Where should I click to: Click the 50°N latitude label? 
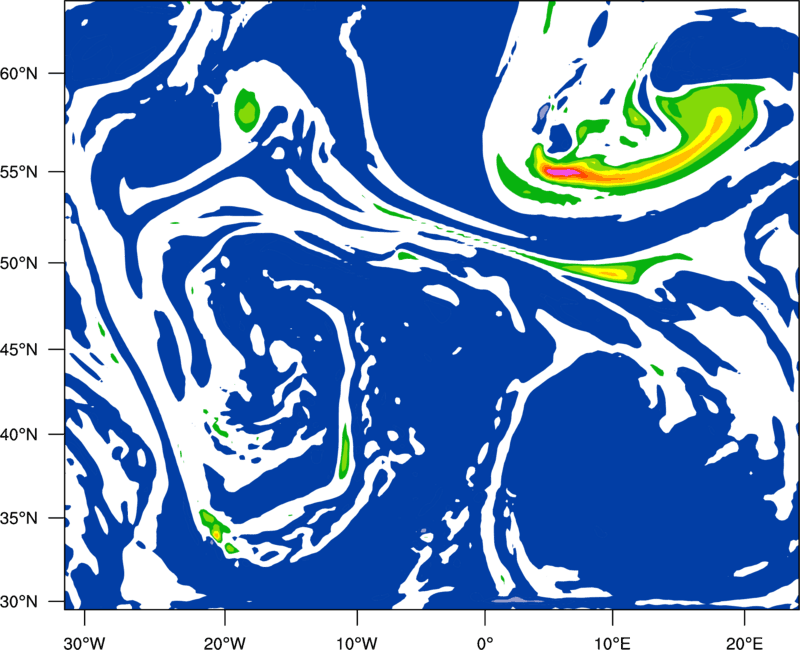click(19, 263)
